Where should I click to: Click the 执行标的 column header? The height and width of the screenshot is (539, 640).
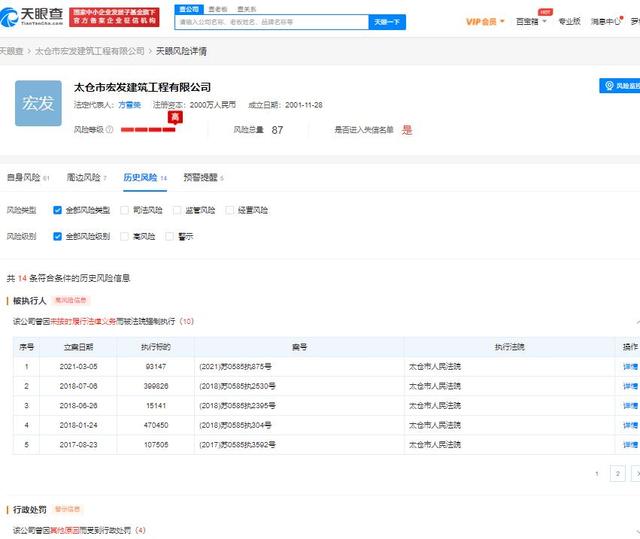pyautogui.click(x=156, y=347)
